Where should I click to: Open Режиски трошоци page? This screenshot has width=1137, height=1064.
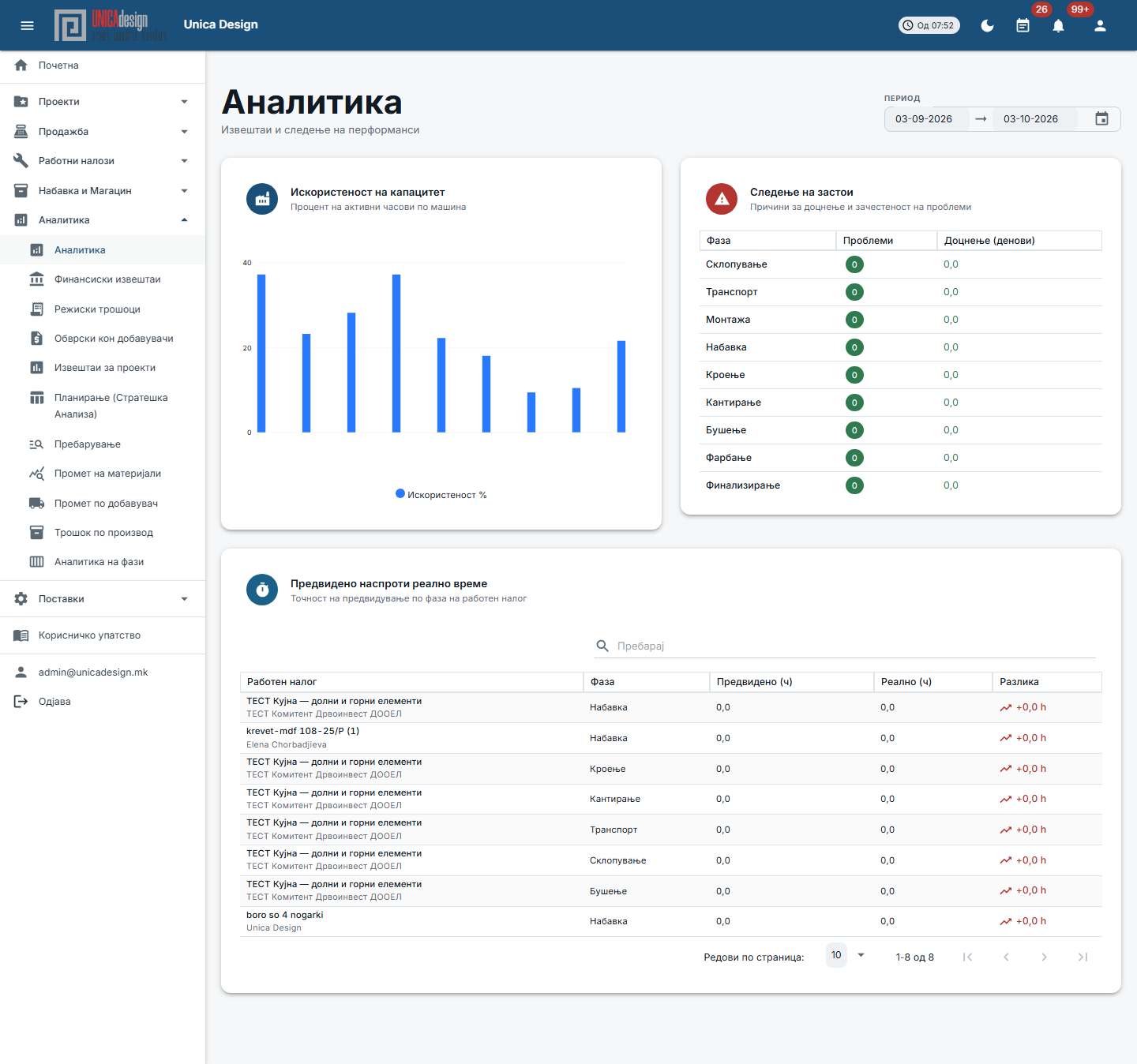point(103,309)
